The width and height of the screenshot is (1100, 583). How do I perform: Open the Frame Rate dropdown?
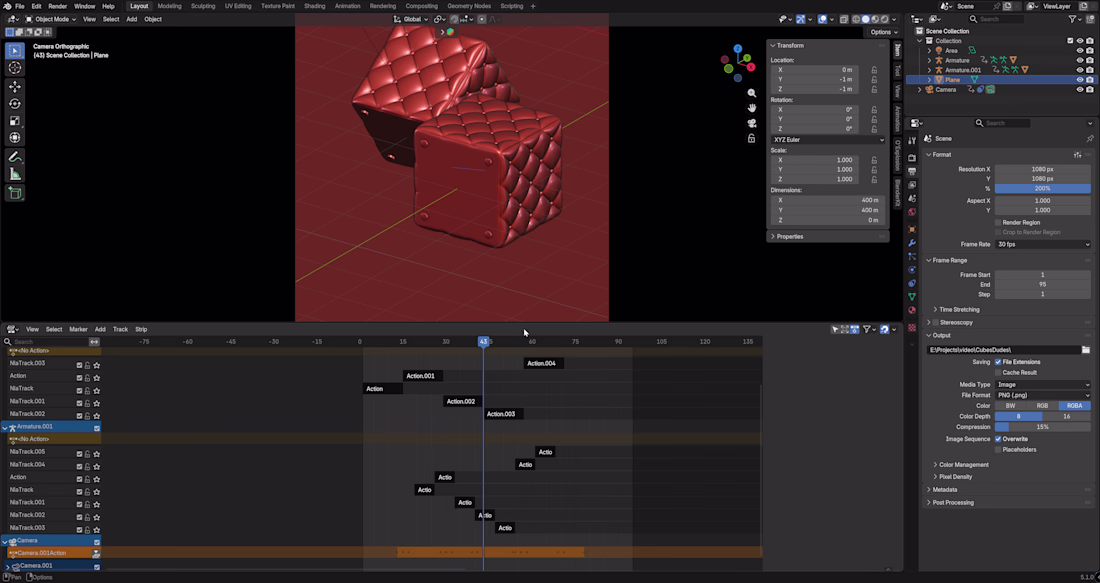click(1042, 244)
